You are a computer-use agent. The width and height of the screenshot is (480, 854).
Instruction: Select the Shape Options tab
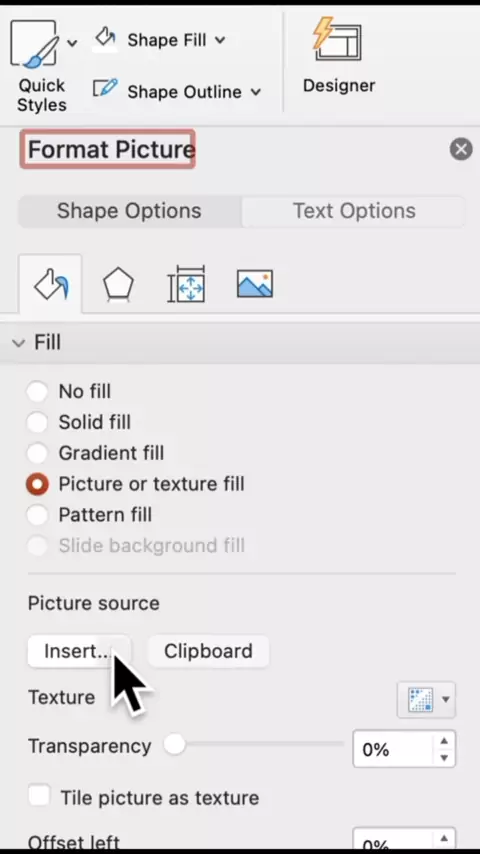(130, 211)
